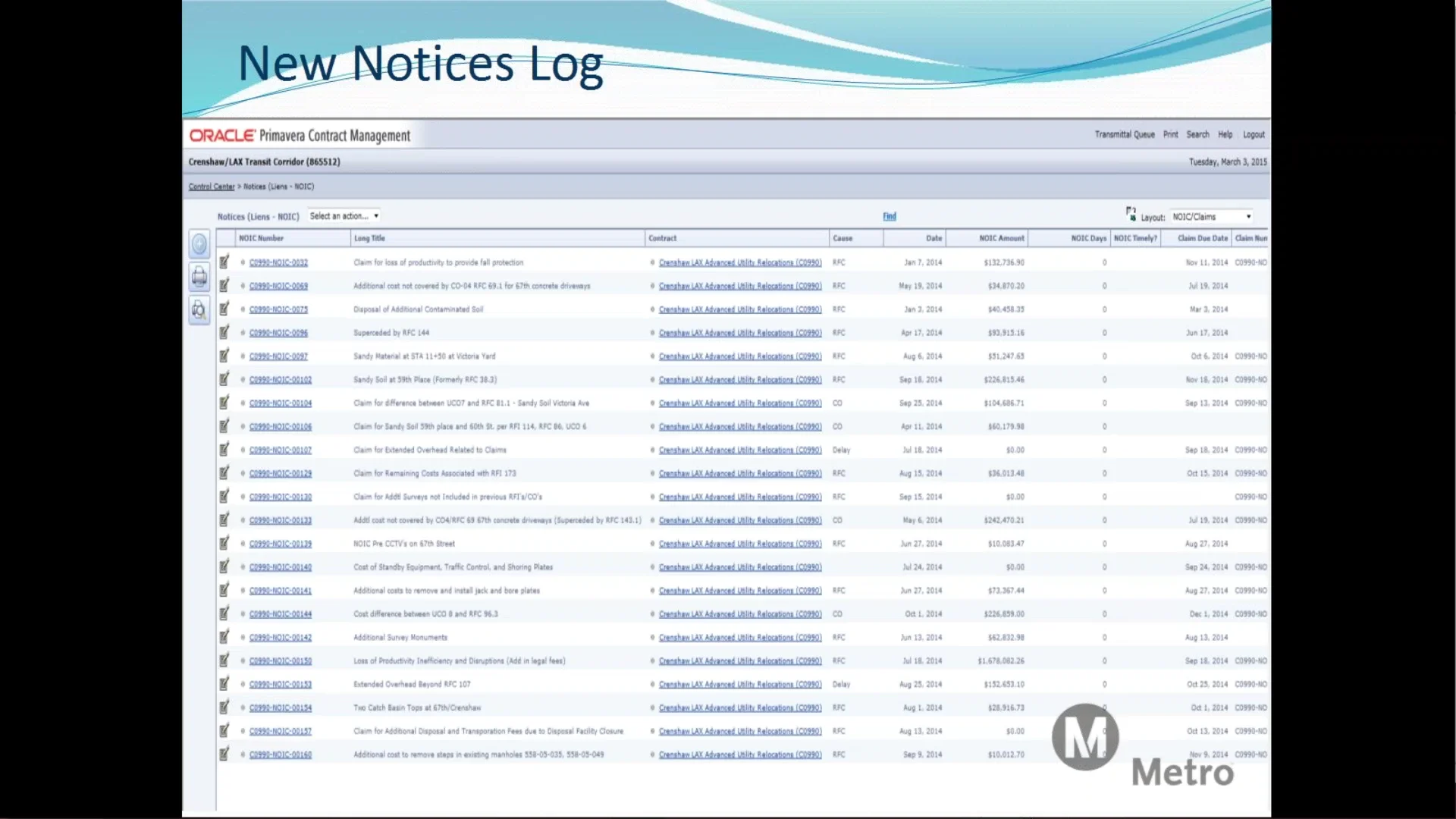
Task: Add a new notice record
Action: click(x=199, y=244)
